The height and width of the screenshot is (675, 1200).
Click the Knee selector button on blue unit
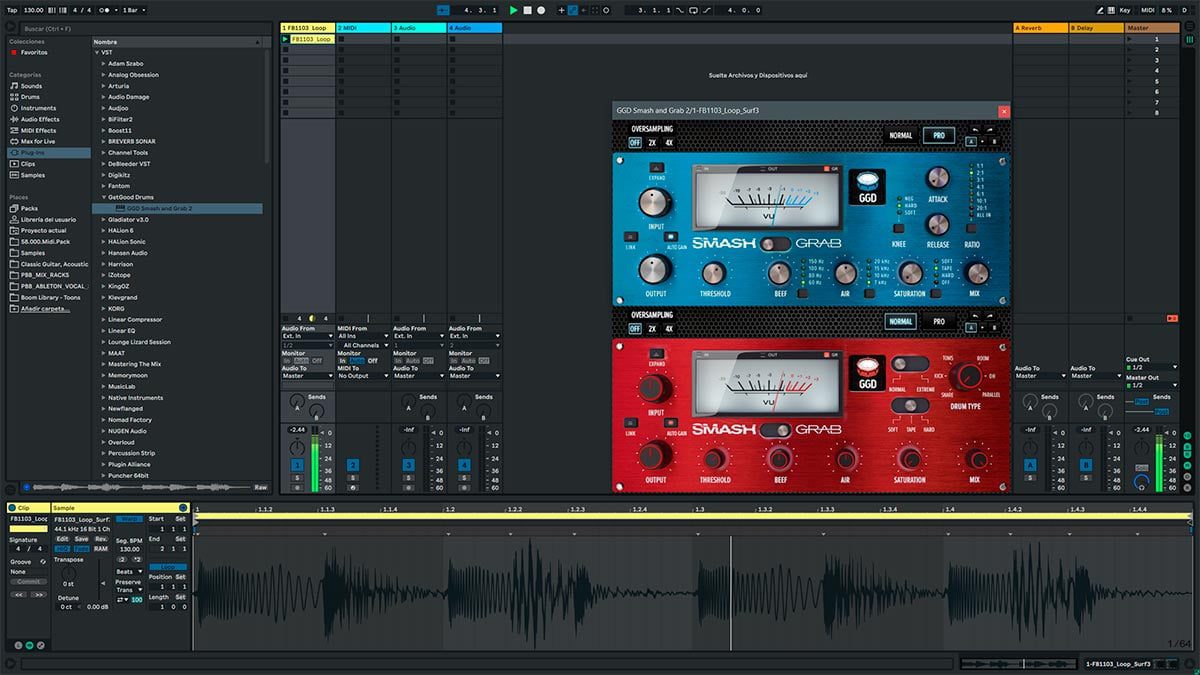pyautogui.click(x=899, y=228)
